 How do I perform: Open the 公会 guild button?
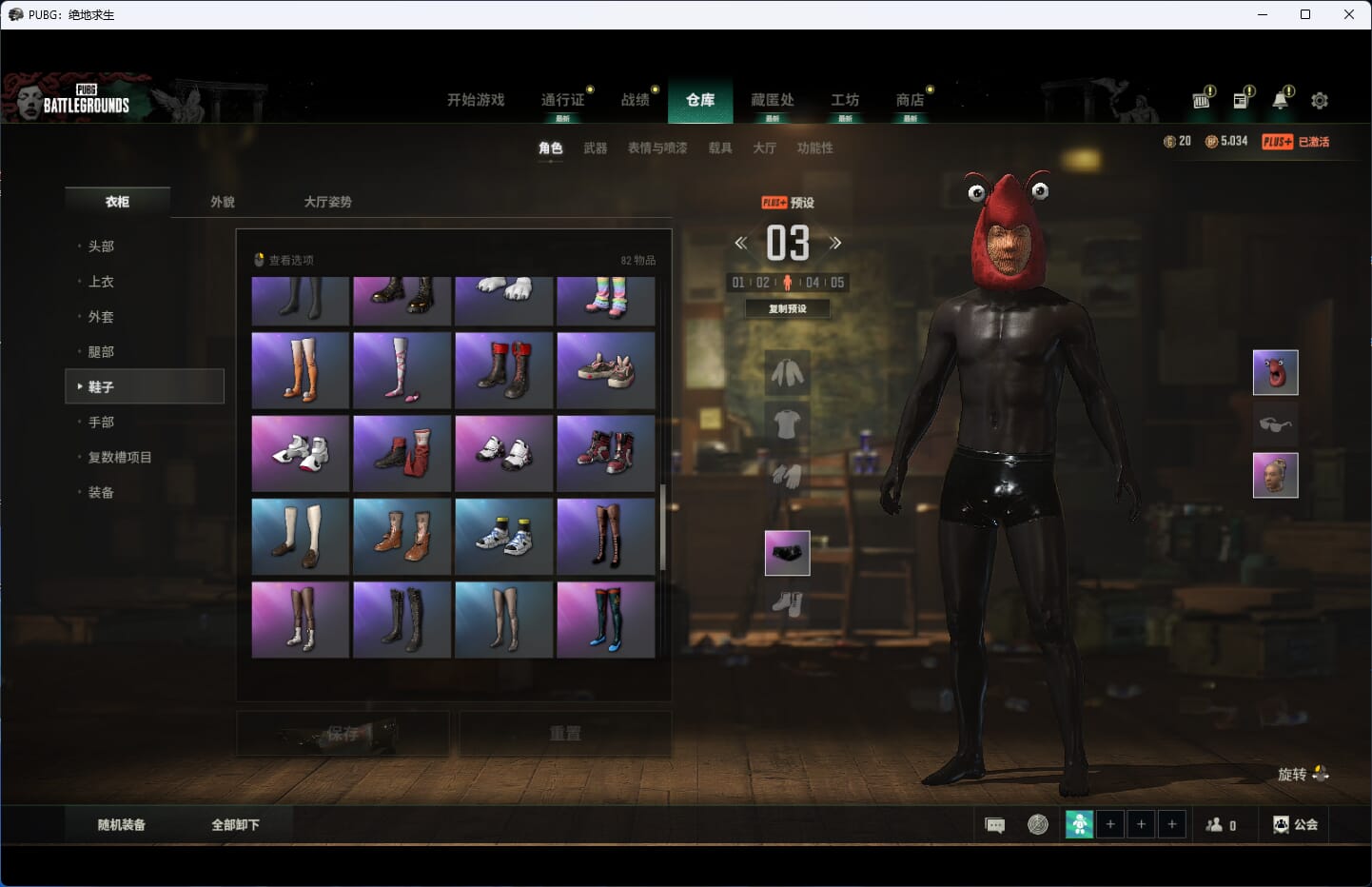point(1296,825)
